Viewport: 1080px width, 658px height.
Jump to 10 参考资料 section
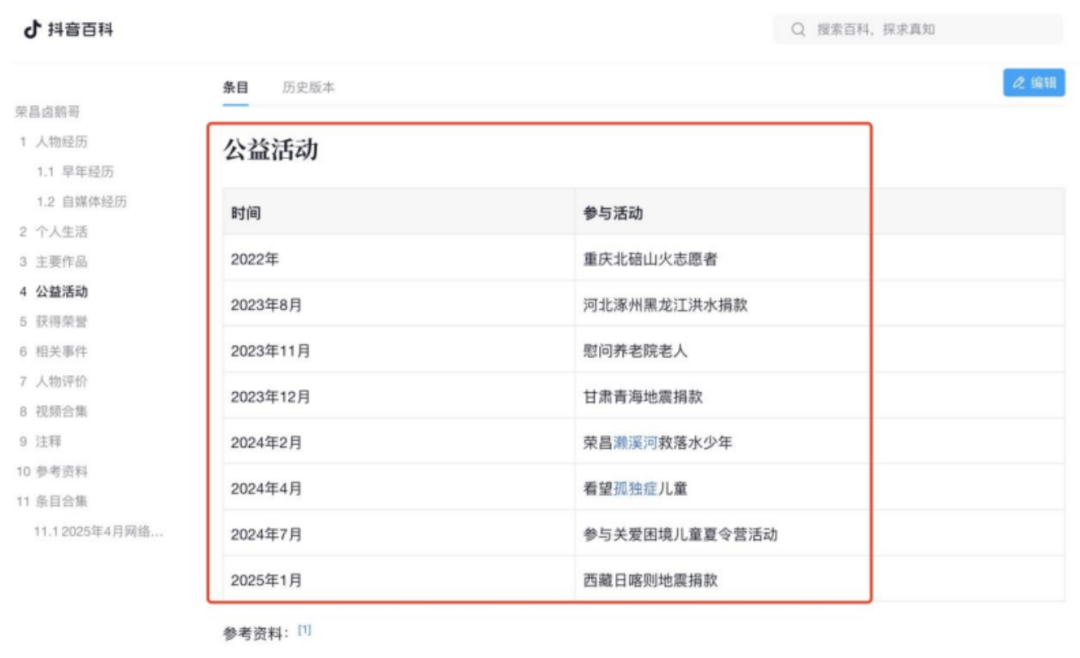(52, 471)
